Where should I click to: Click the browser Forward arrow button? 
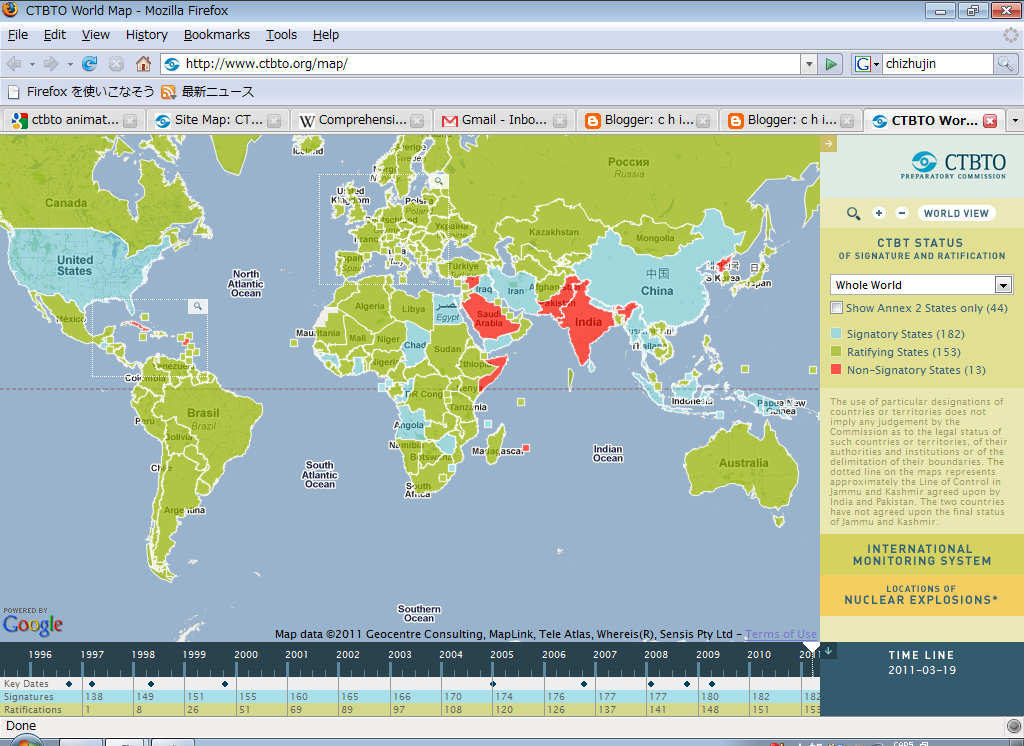point(51,64)
